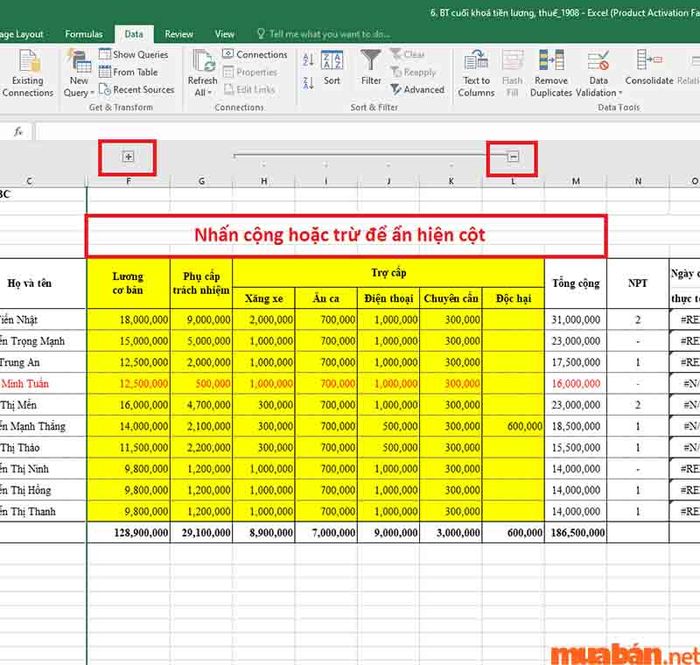
Task: Switch to the Review tab
Action: [x=179, y=34]
